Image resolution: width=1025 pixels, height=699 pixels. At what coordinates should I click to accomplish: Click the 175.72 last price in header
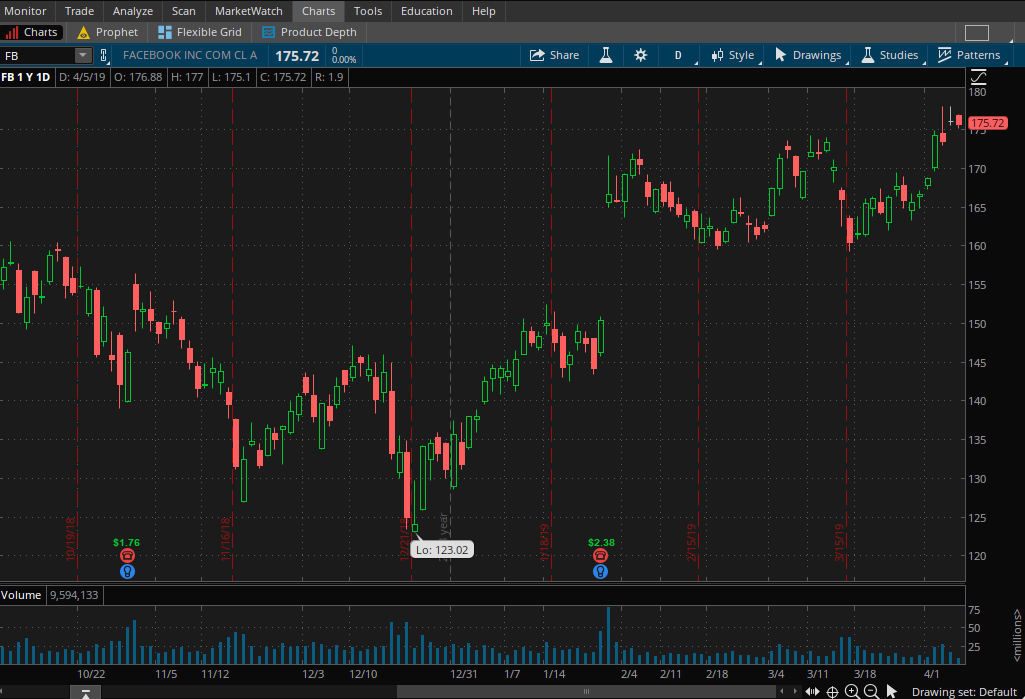coord(297,56)
